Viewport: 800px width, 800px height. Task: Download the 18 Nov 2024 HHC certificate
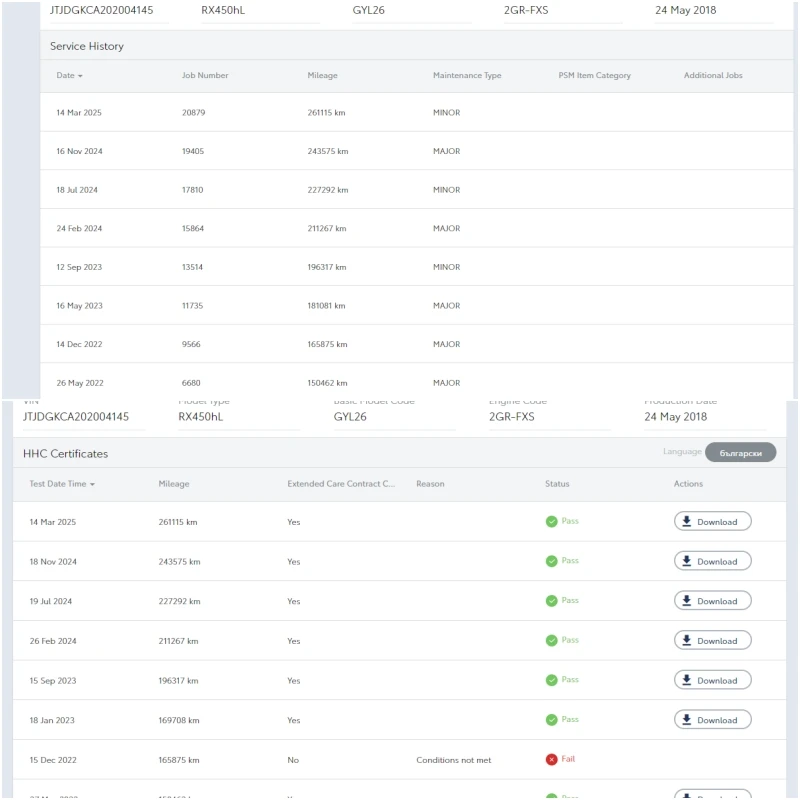click(x=712, y=561)
